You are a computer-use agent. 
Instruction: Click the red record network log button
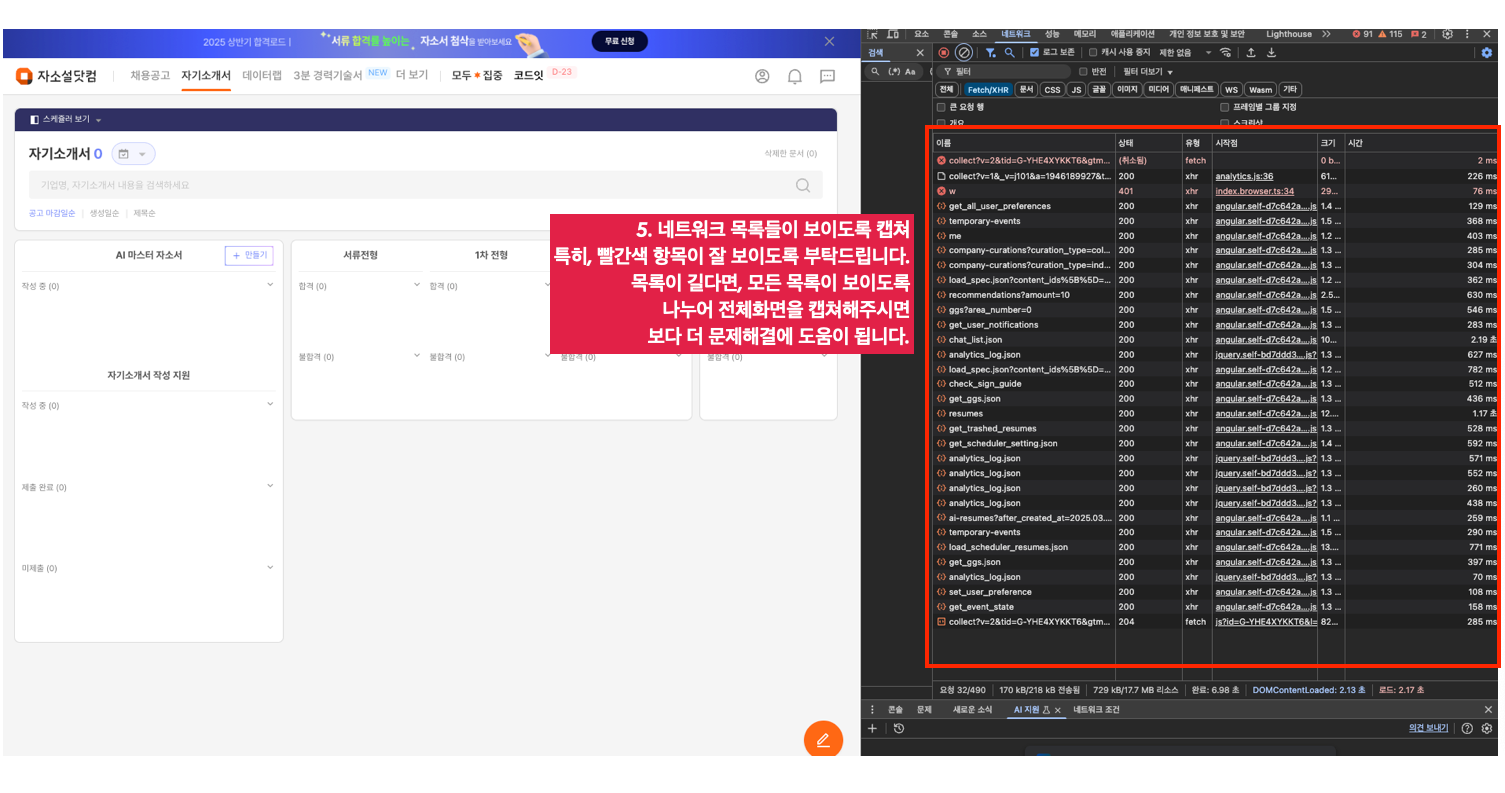(x=943, y=53)
